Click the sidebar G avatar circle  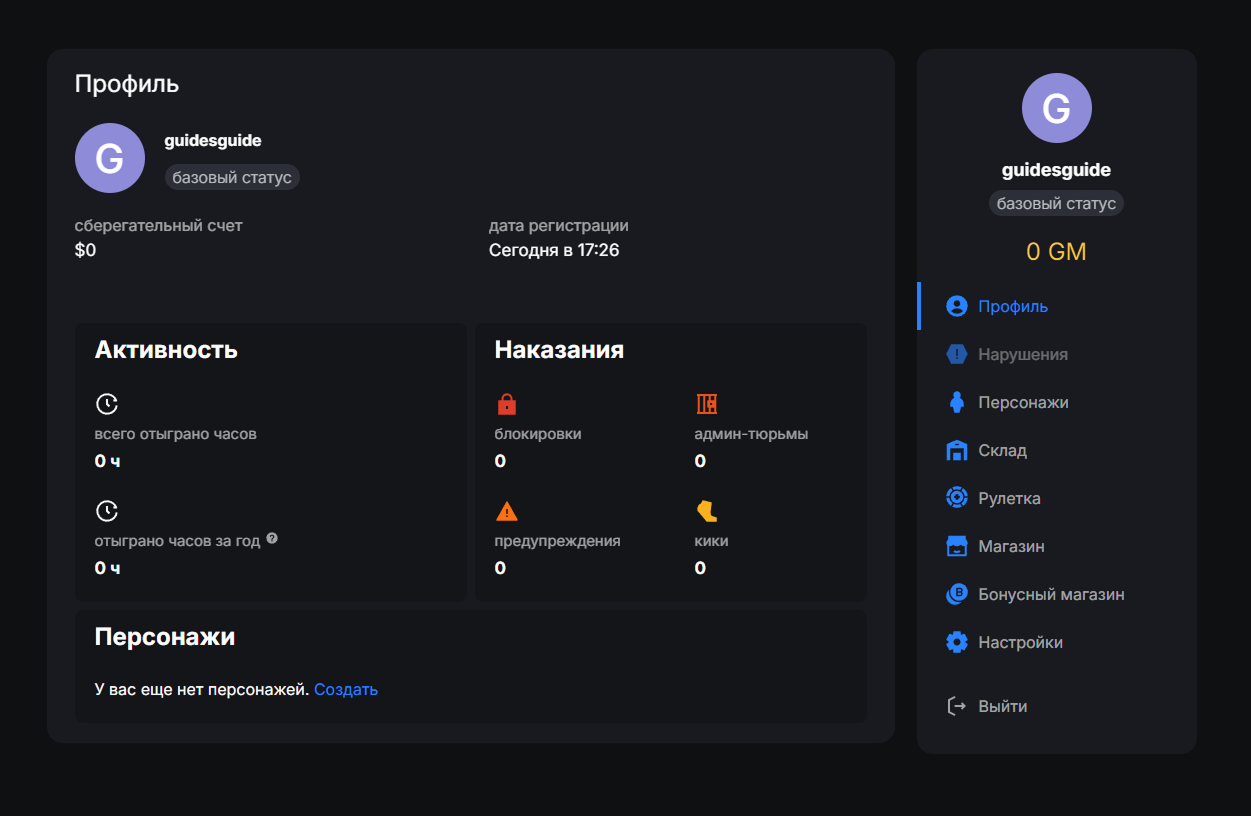coord(1056,108)
